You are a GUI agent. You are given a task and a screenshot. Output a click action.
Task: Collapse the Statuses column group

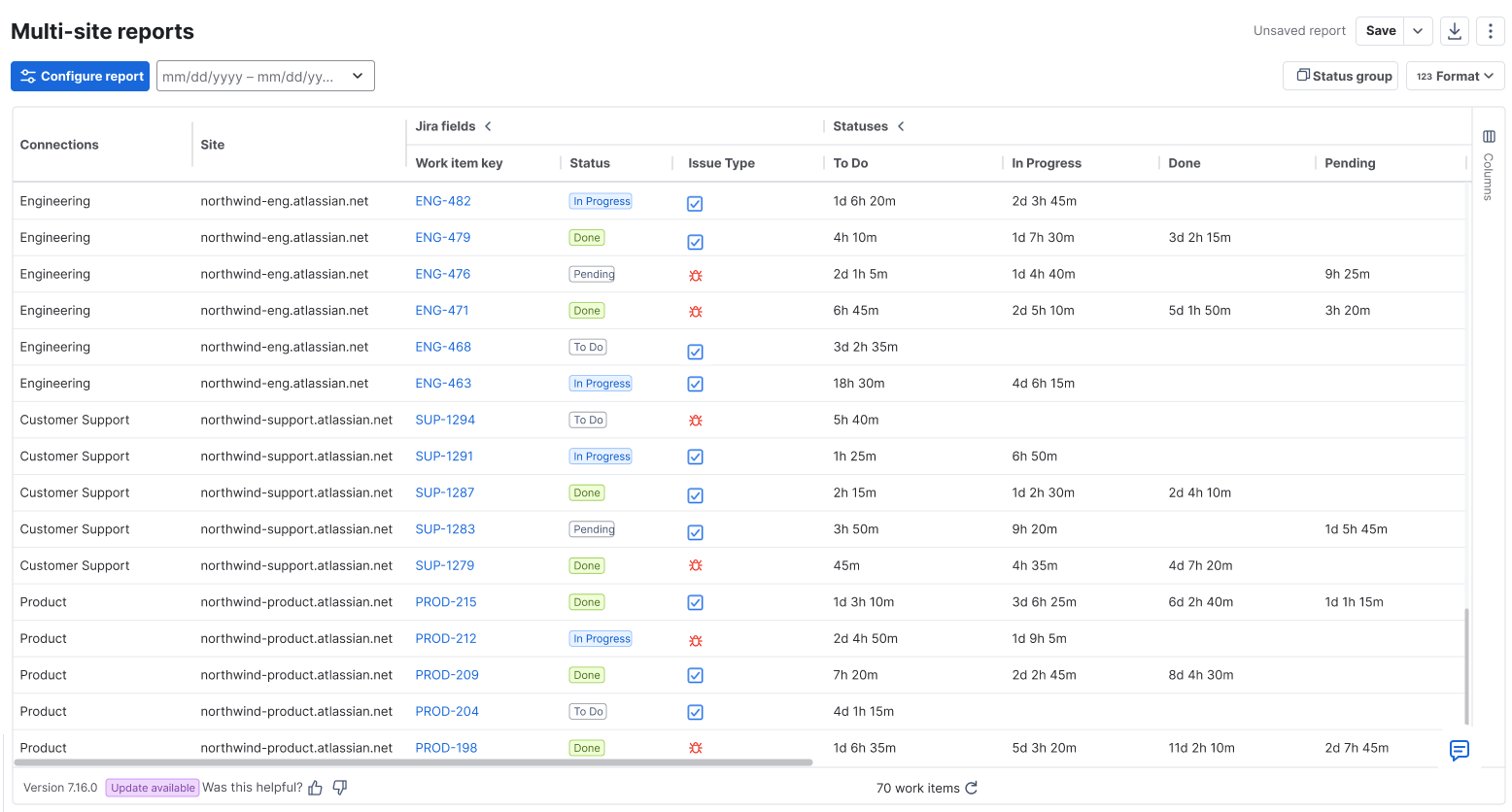[x=901, y=126]
